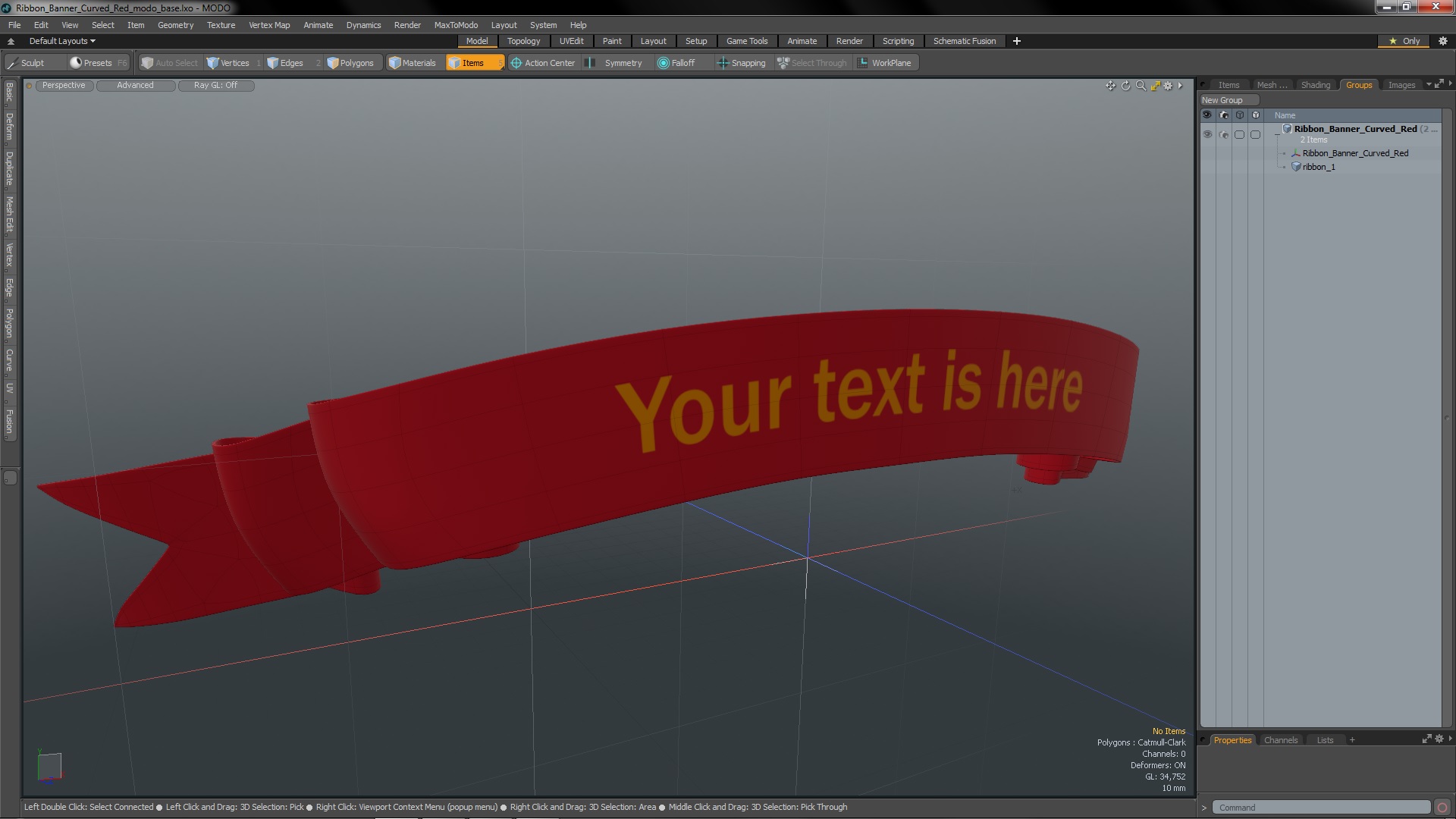Click the Add new tab plus button

1016,41
